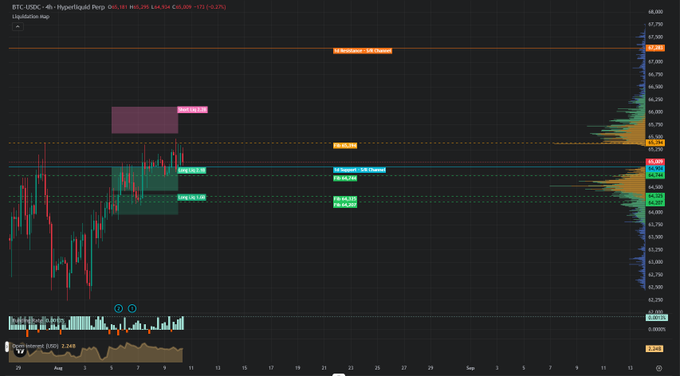This screenshot has width=680, height=376.
Task: Click the 1d Support S/R Channel label
Action: [x=360, y=170]
